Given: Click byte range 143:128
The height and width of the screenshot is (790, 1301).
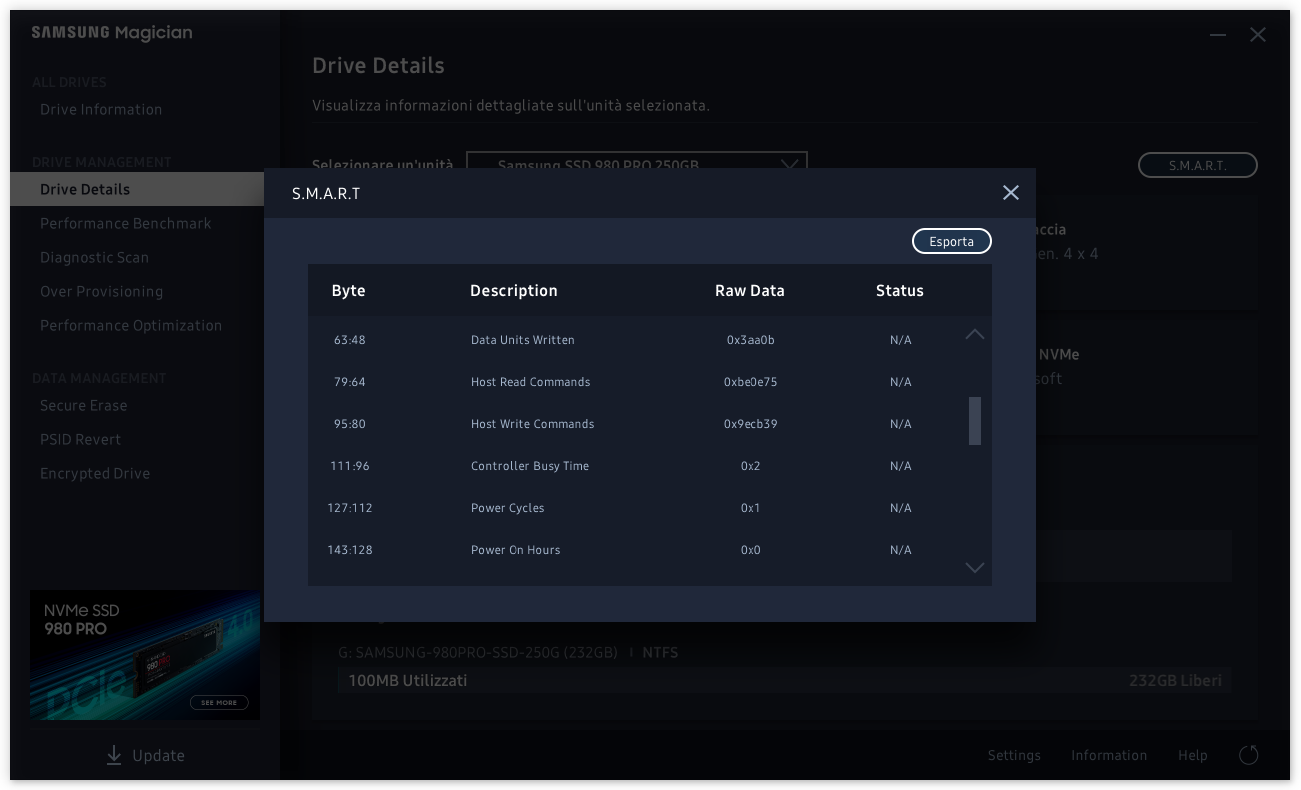Looking at the screenshot, I should [x=350, y=550].
